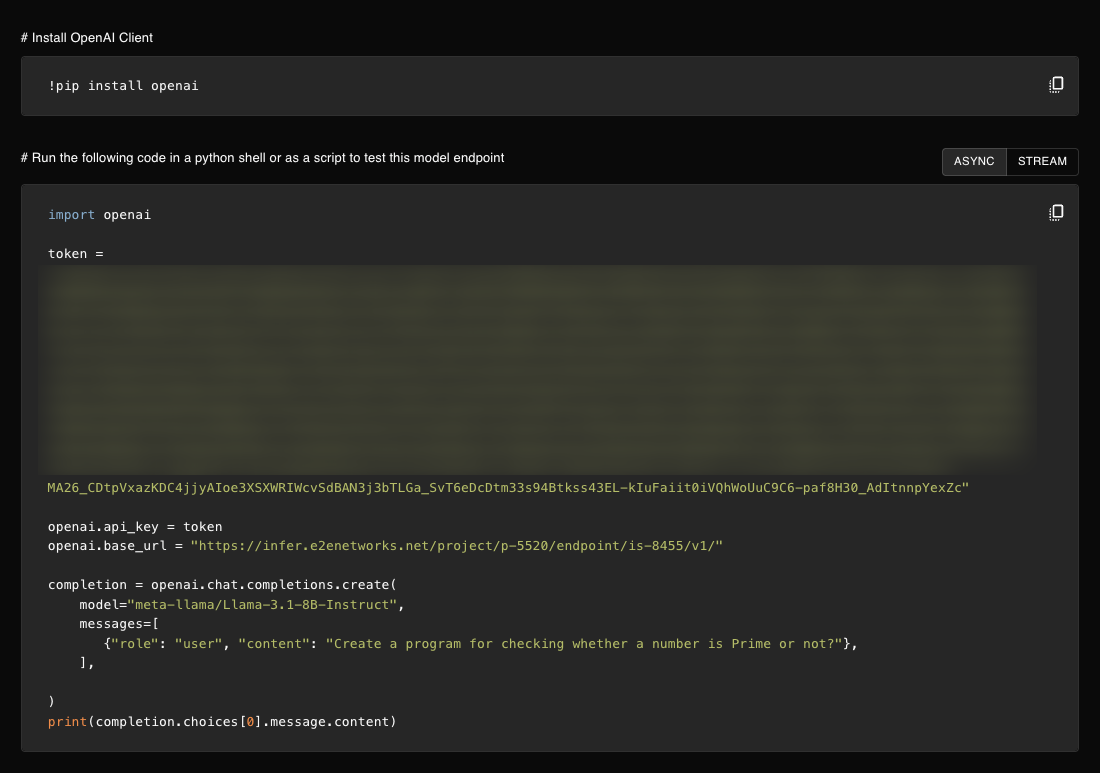Click the 'openai.api_key = token' line
This screenshot has height=773, width=1100.
tap(135, 527)
